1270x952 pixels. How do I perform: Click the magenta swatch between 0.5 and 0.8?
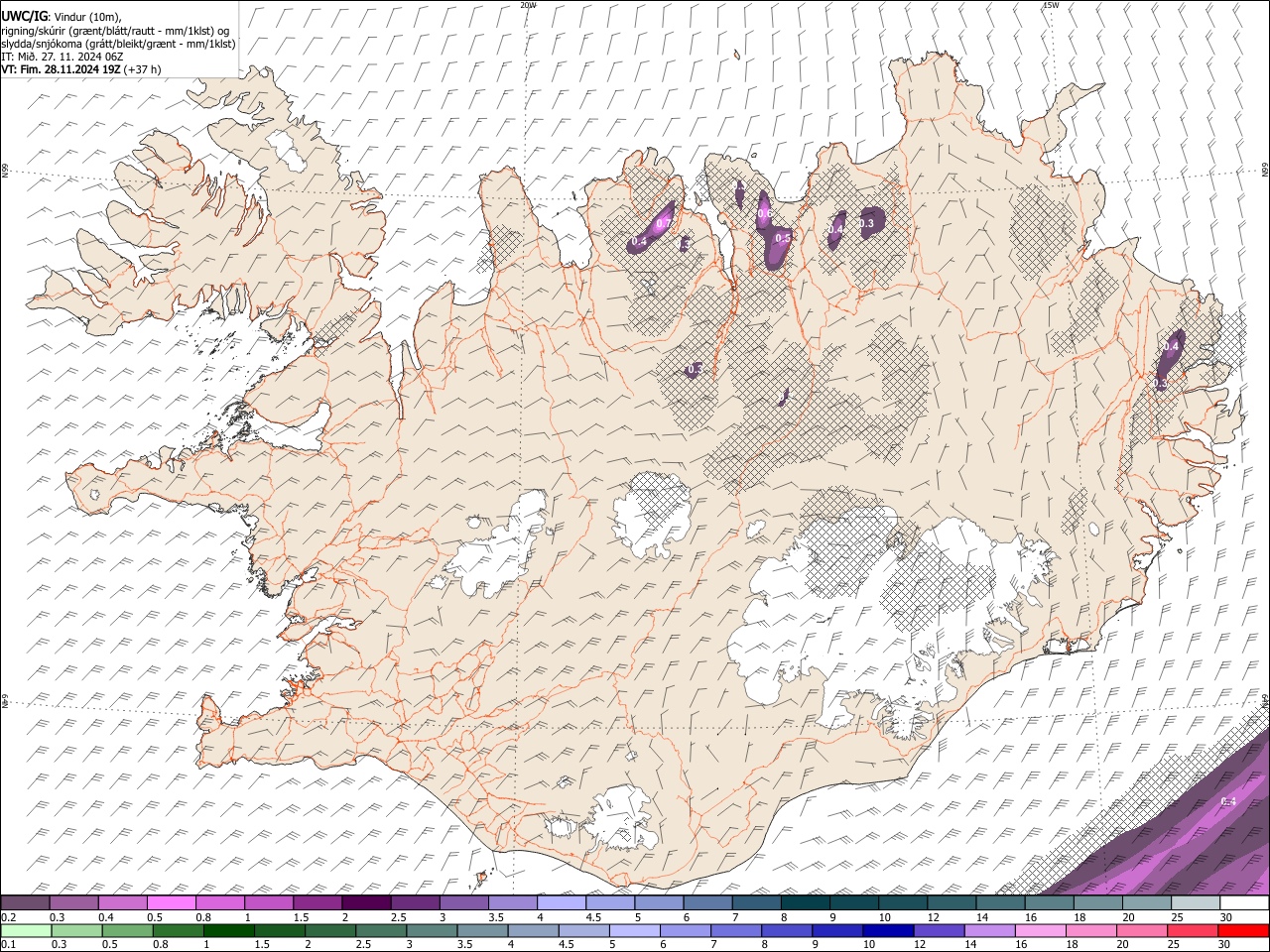[171, 903]
